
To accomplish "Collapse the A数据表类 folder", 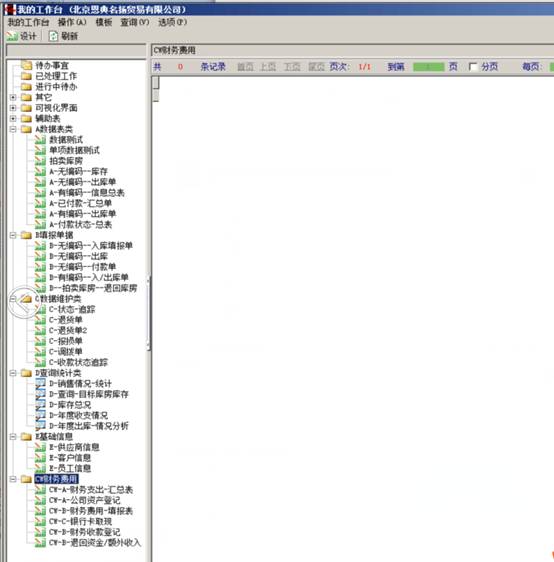I will pos(13,129).
